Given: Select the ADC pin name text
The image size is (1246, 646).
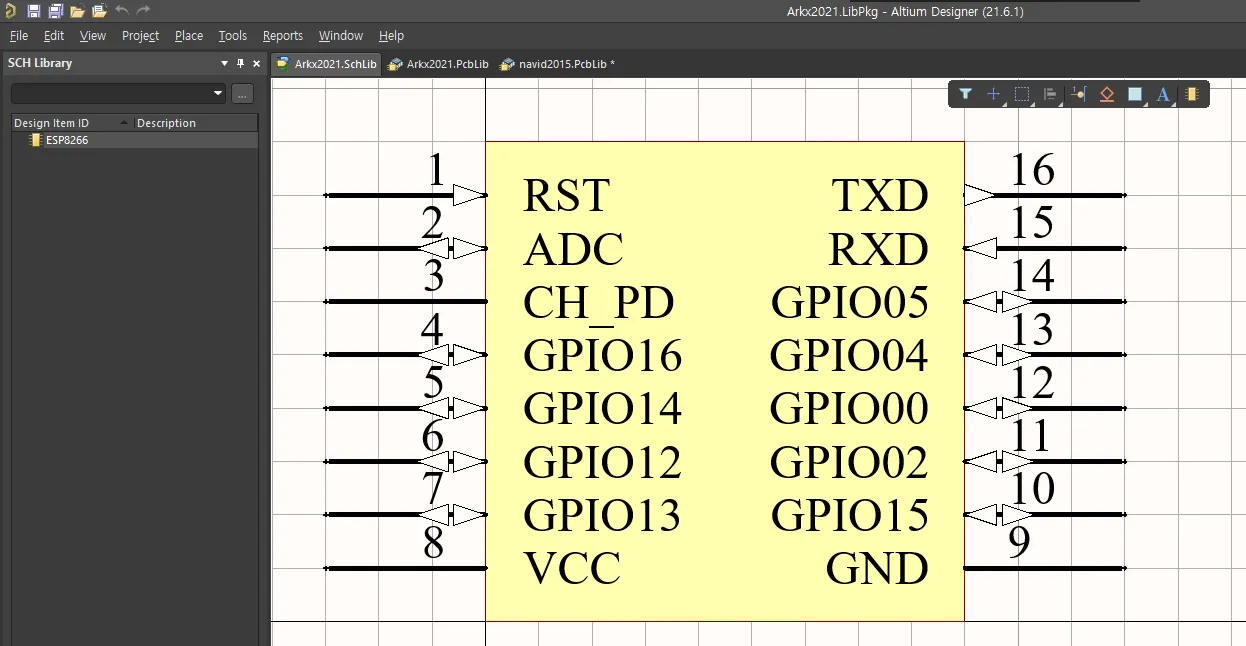Looking at the screenshot, I should [x=573, y=249].
